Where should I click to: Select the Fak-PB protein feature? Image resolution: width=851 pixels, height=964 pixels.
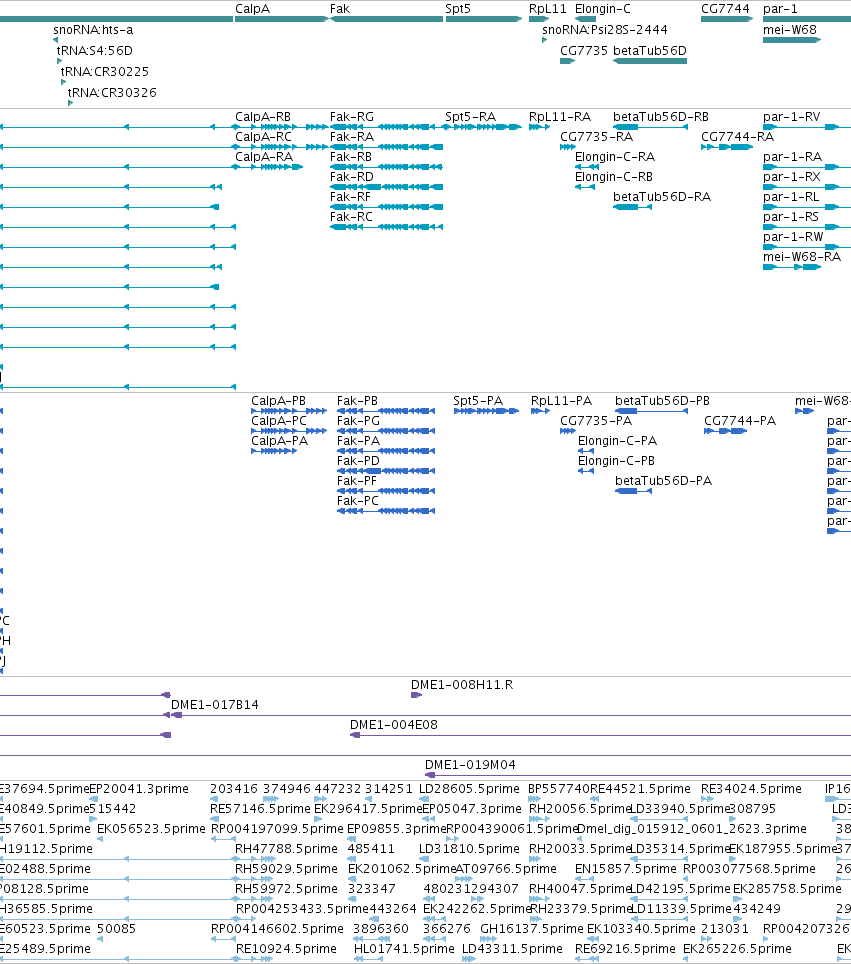pos(386,411)
